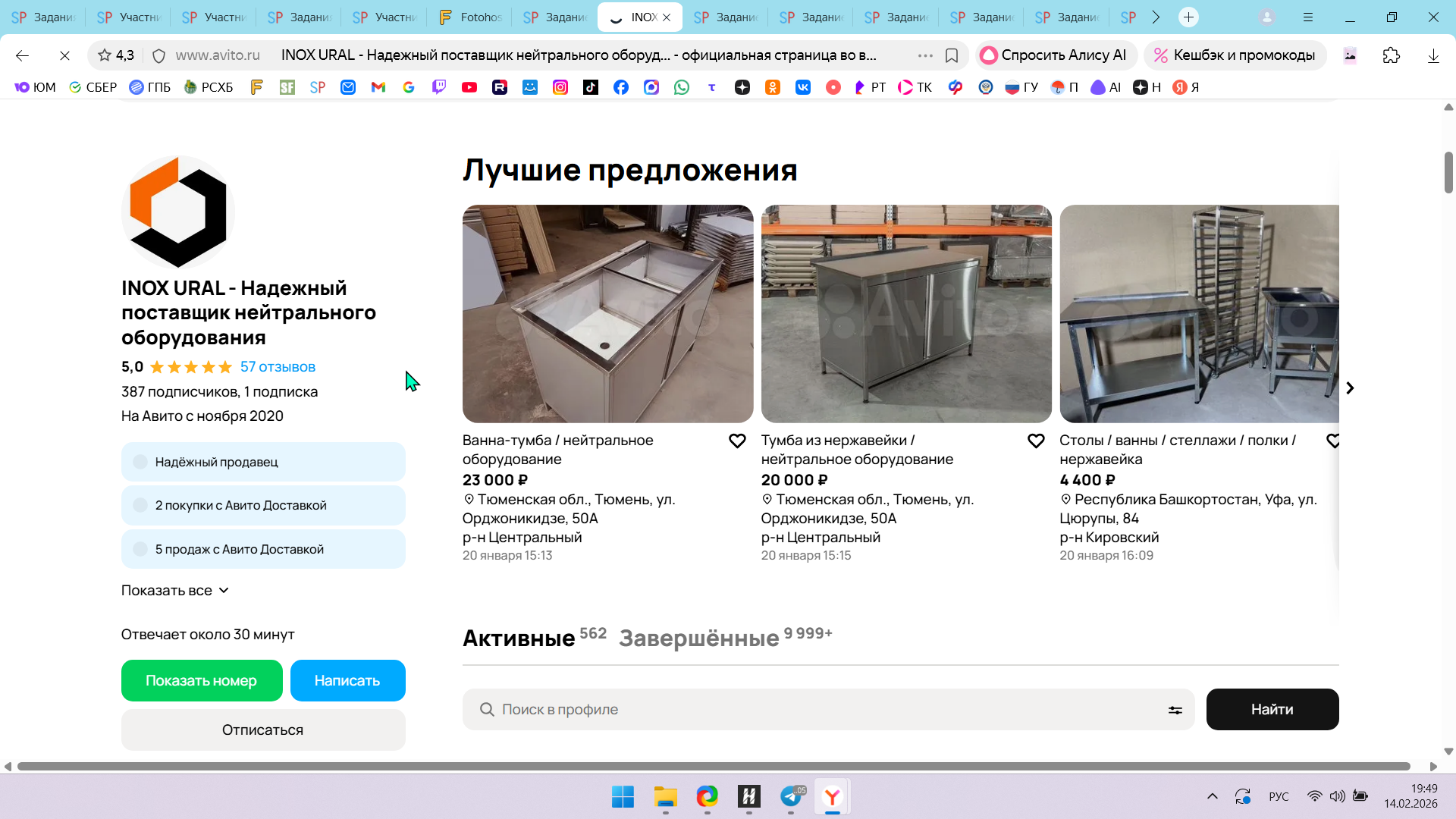Image resolution: width=1456 pixels, height=819 pixels.
Task: Show hidden system tray icons chevron
Action: [1212, 796]
